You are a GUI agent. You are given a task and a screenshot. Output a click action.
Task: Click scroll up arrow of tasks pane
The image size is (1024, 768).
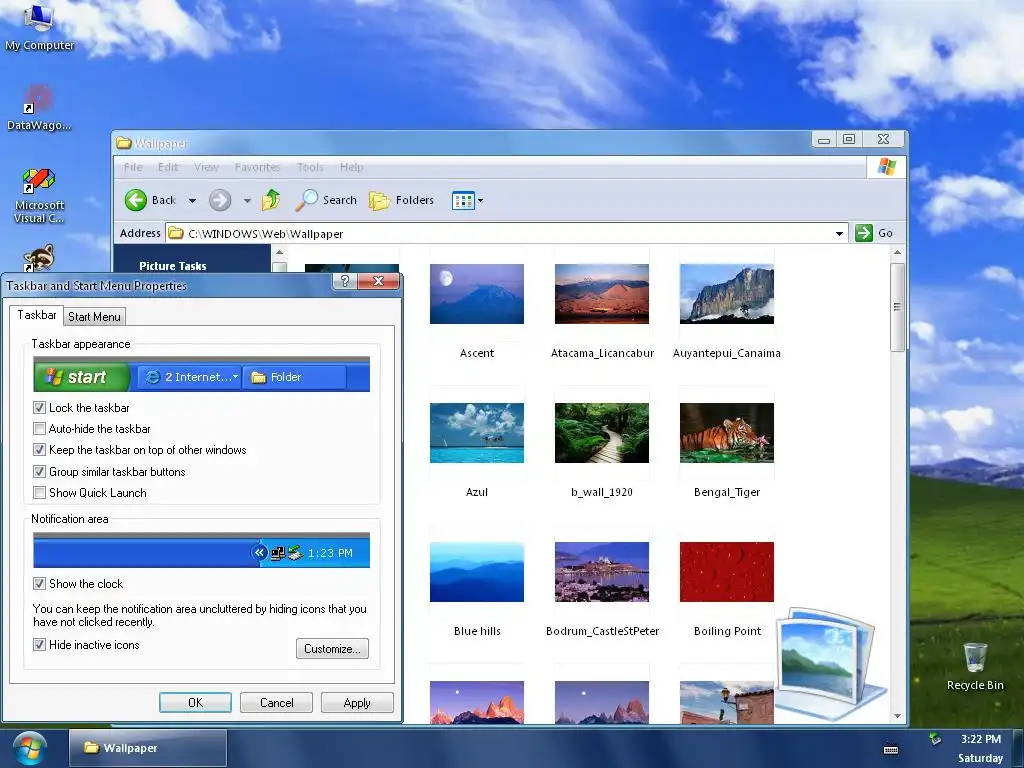click(x=279, y=252)
